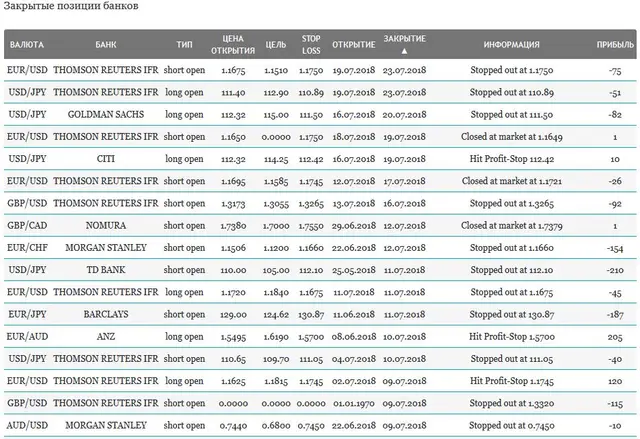Sort by STOP LOSS column header
This screenshot has width=640, height=439.
coord(311,44)
